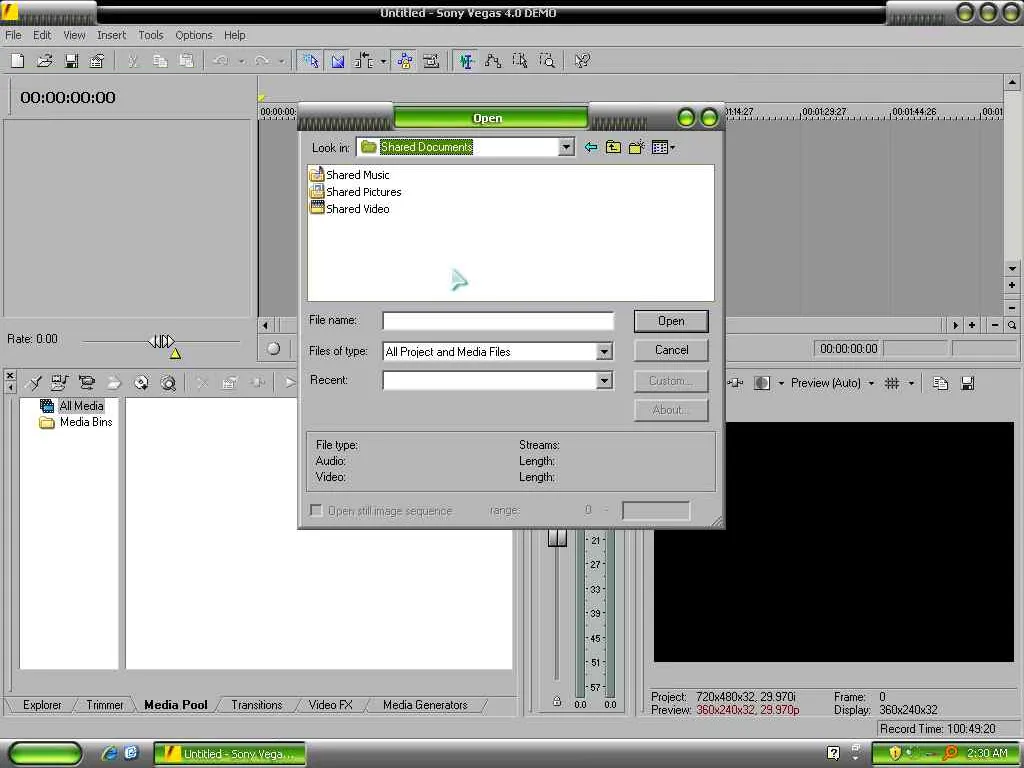Switch to the Video FX tab
Screen dimensions: 1024x768
coord(330,705)
